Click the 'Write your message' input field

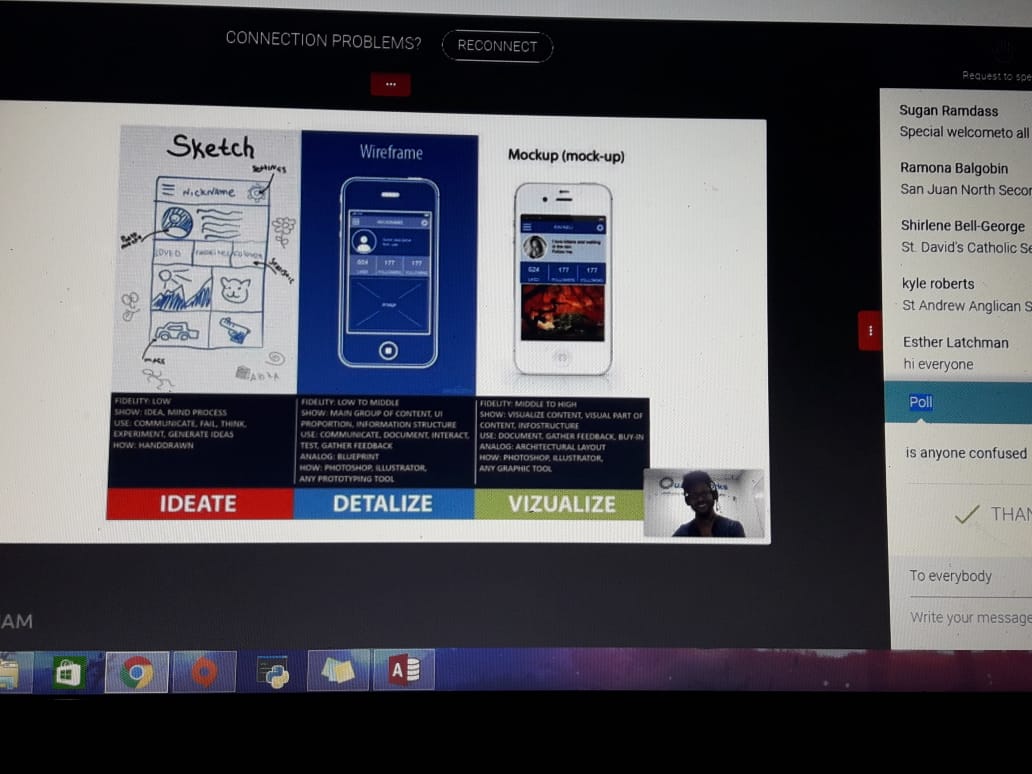pos(971,617)
